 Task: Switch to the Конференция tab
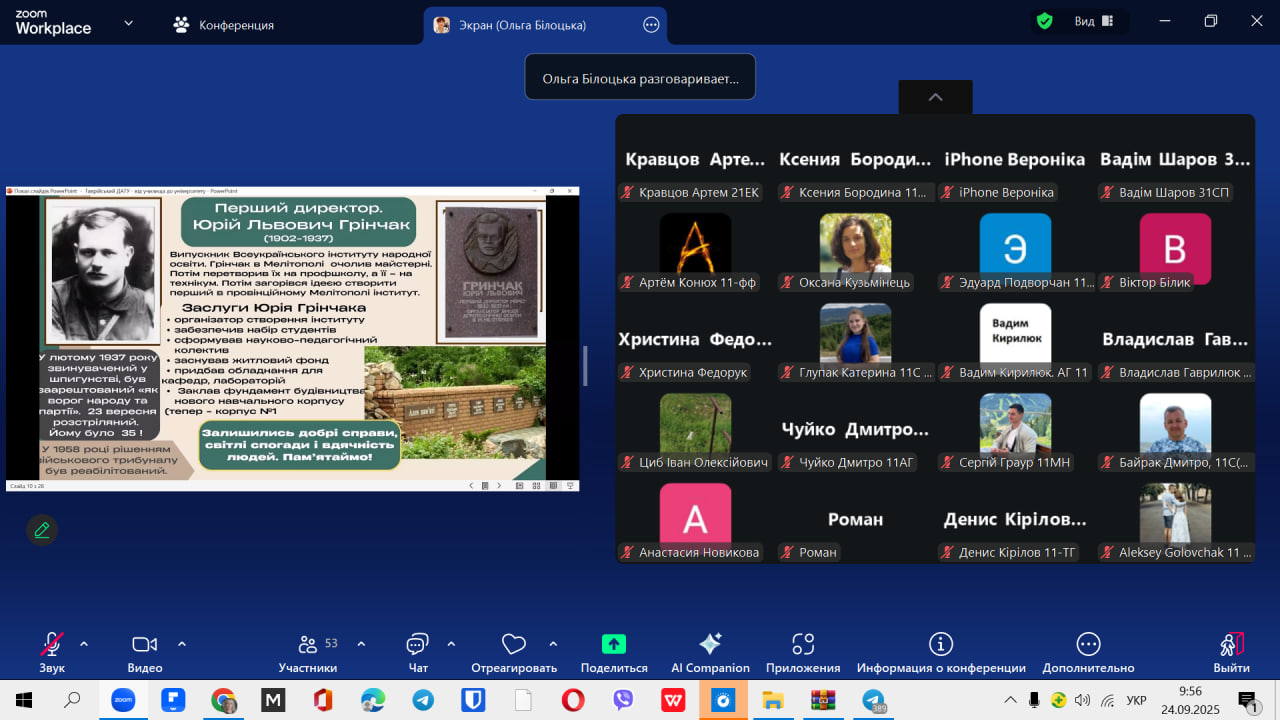224,25
